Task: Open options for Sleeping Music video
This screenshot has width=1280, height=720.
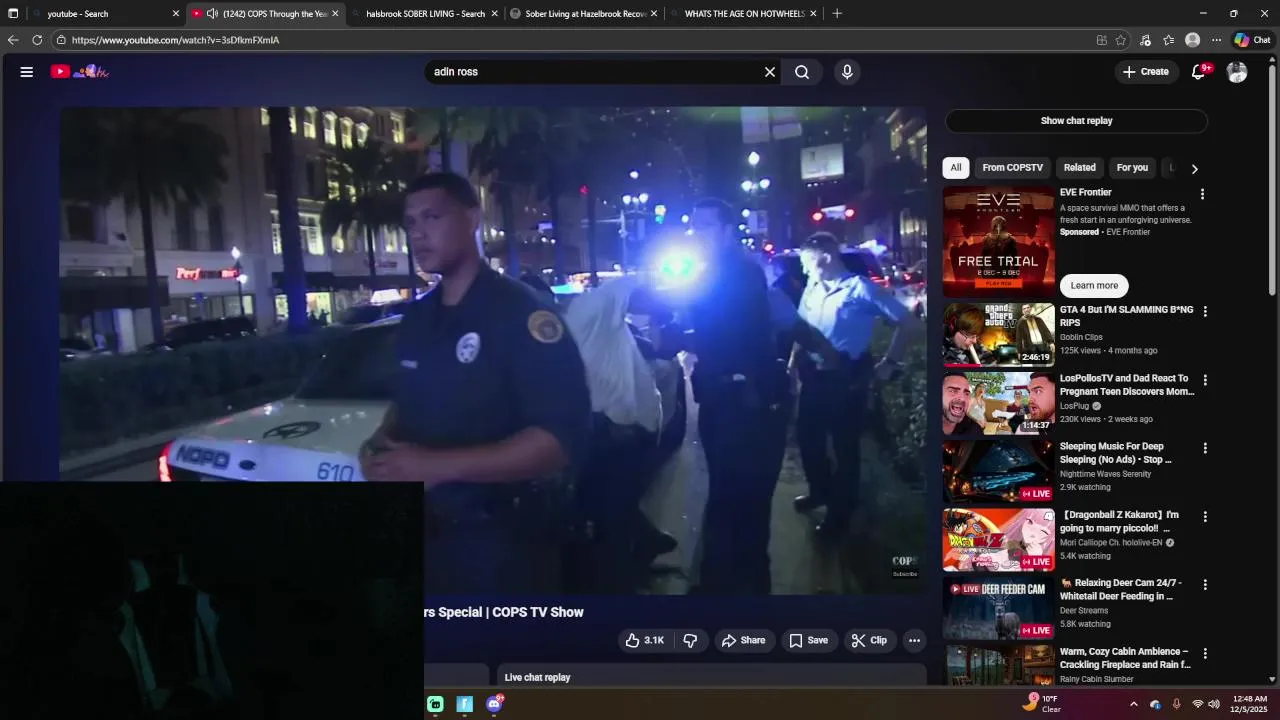Action: click(1205, 448)
